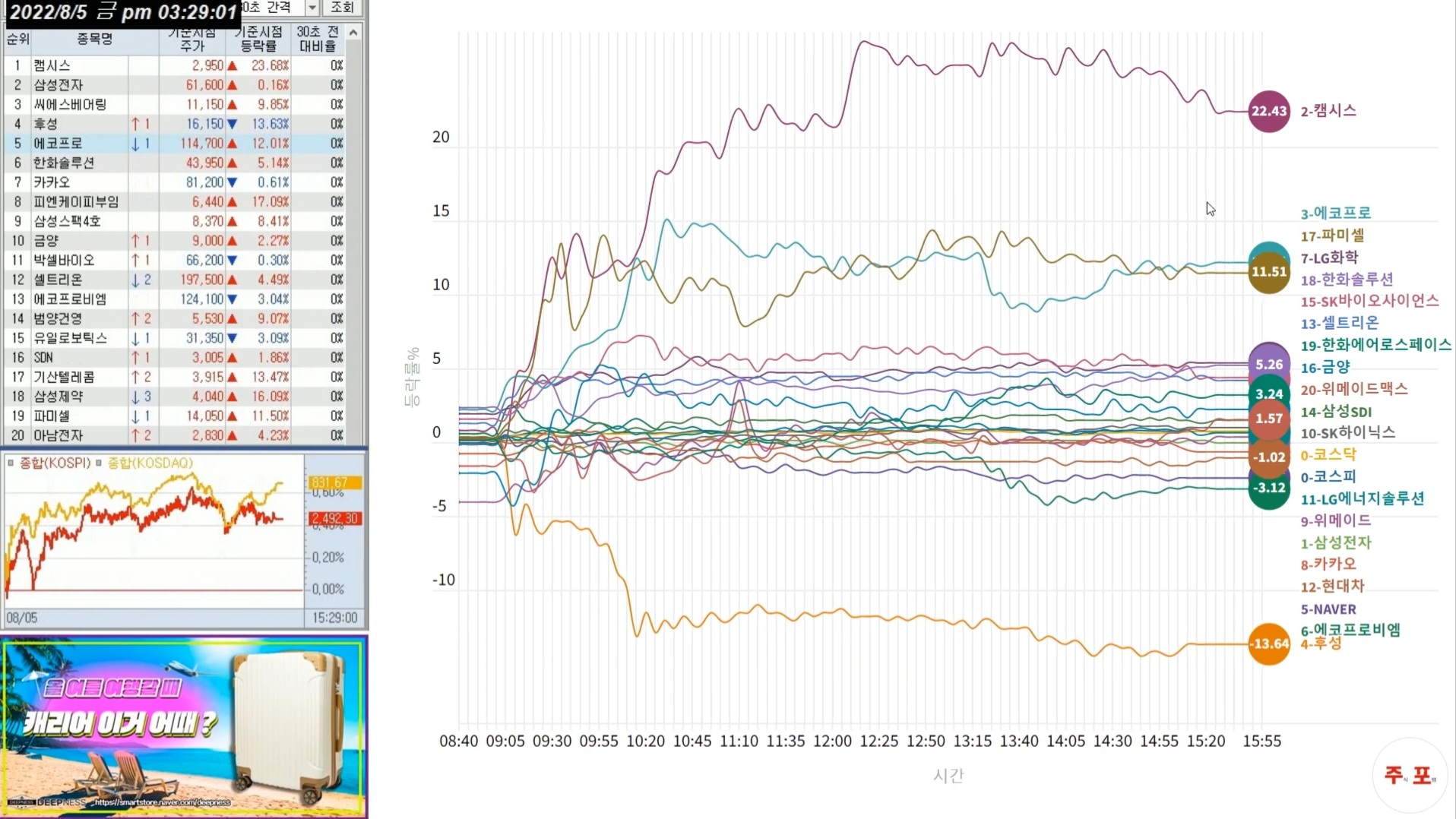Click the -1.02 value bubble
This screenshot has width=1456, height=819.
pyautogui.click(x=1269, y=457)
